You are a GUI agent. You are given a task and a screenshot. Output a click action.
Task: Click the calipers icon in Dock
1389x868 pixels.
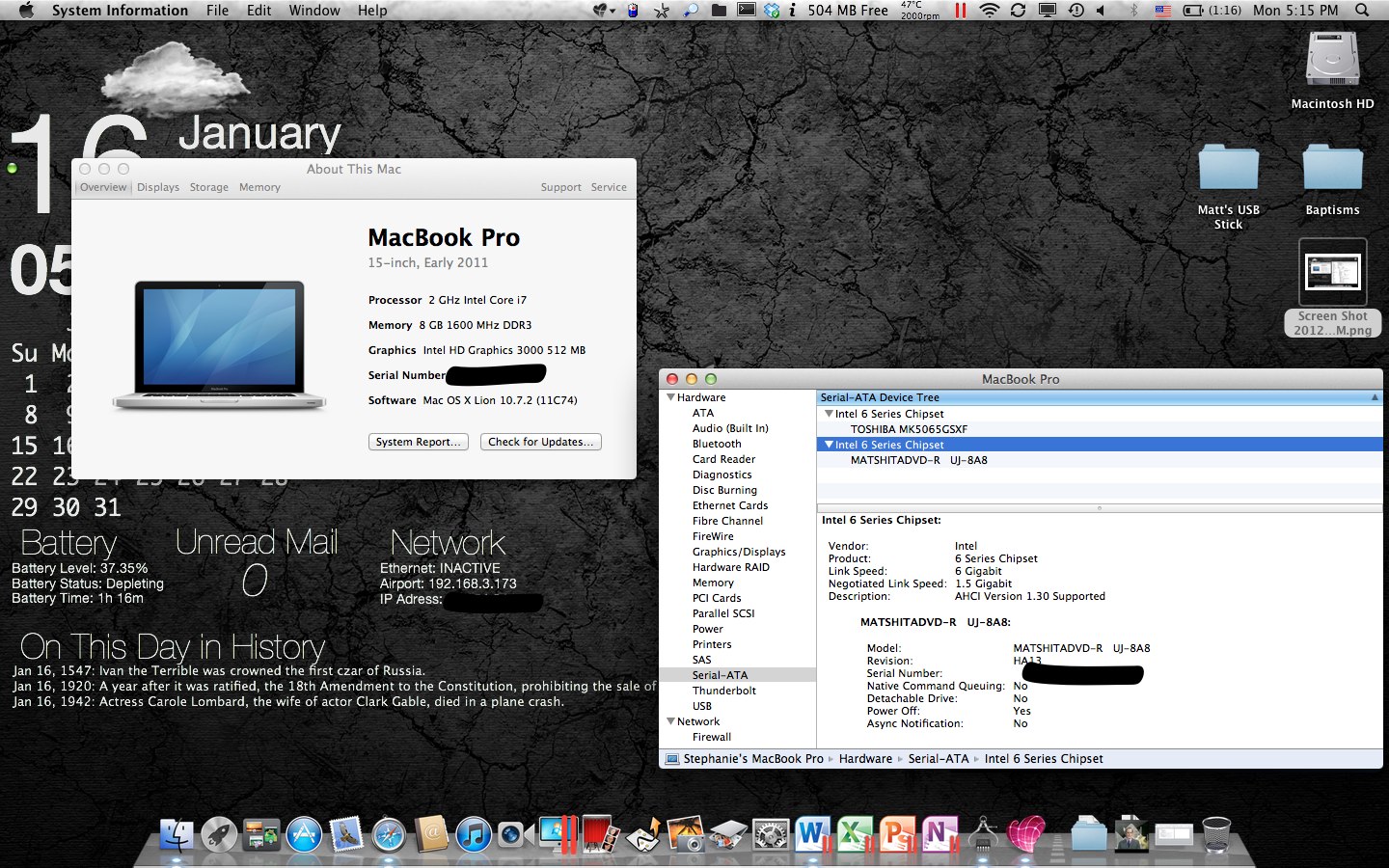(x=983, y=834)
